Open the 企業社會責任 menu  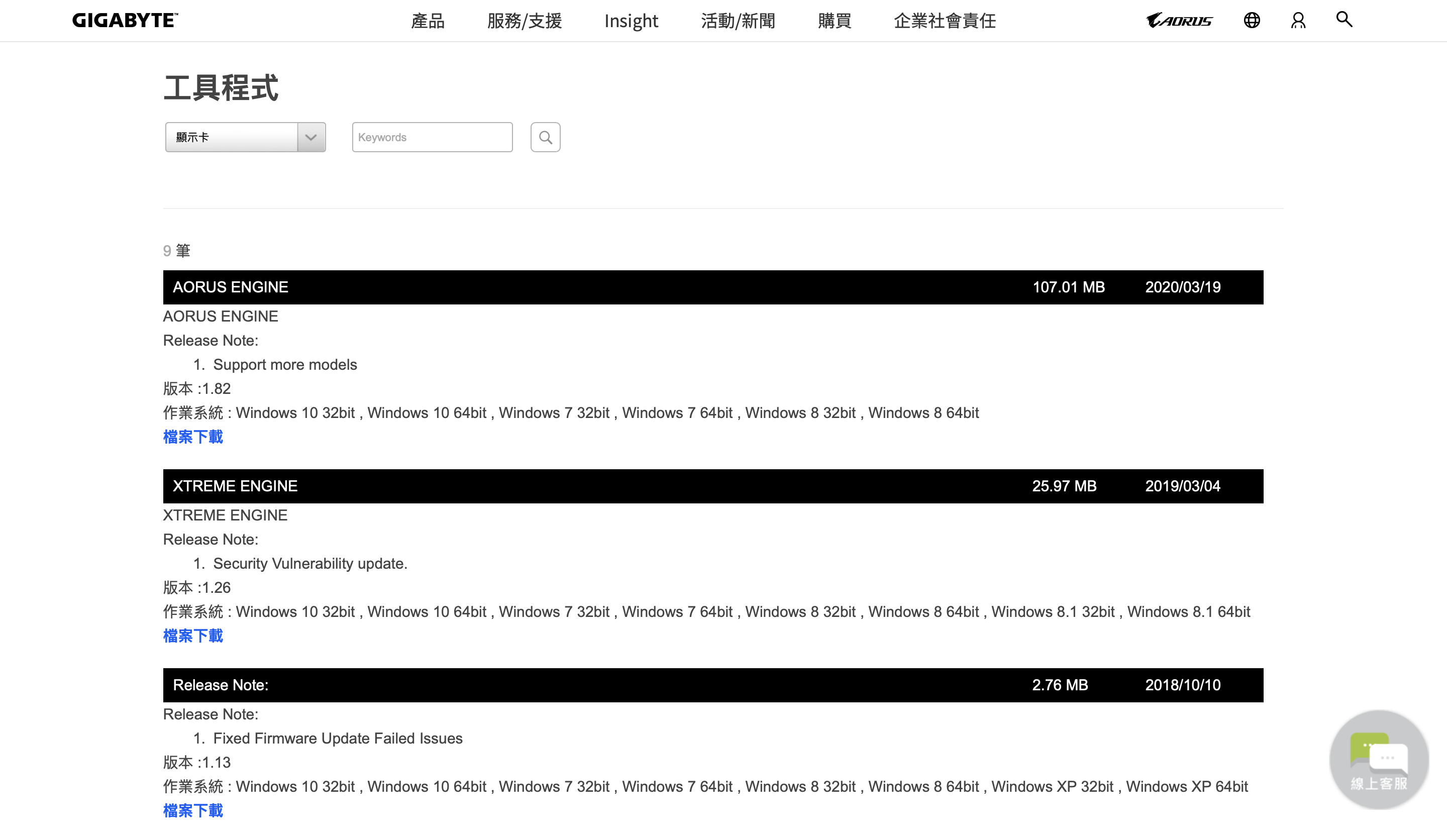[x=945, y=21]
